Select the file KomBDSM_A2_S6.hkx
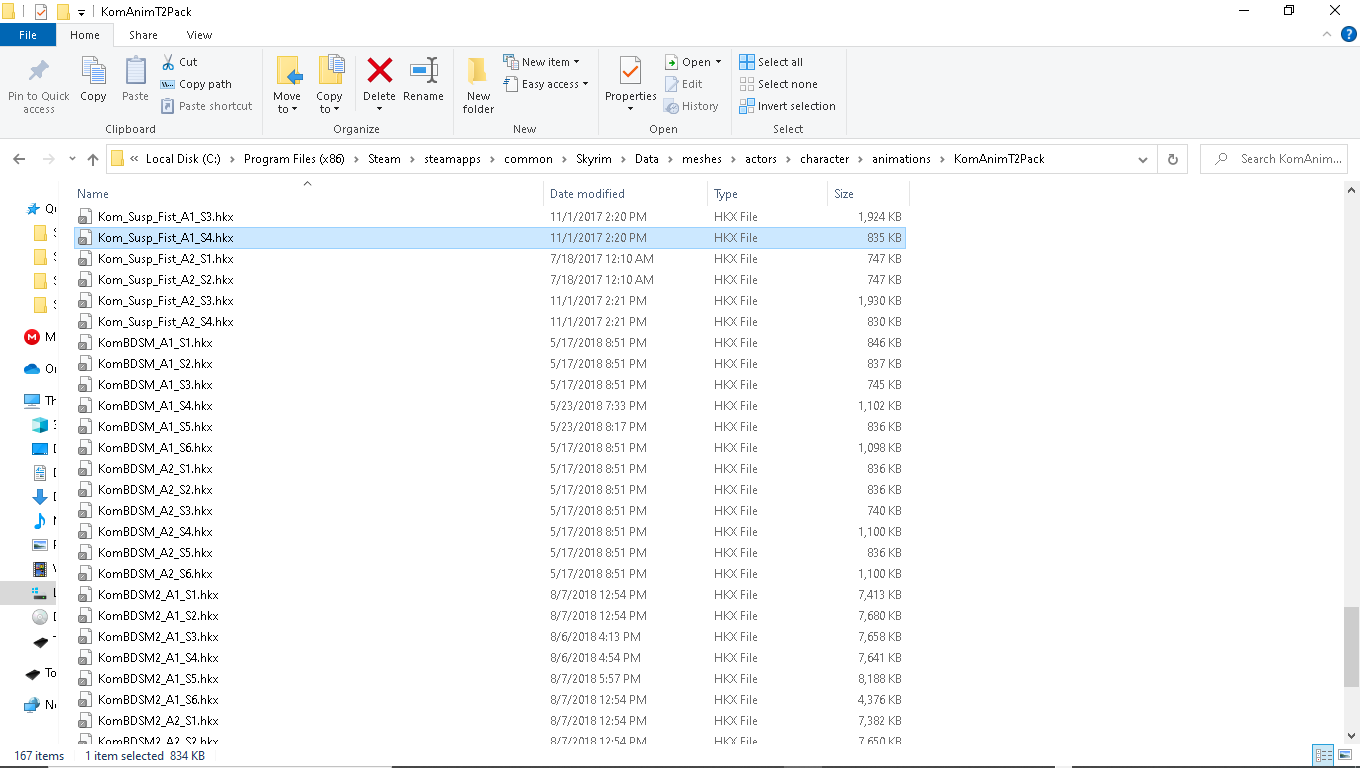This screenshot has height=768, width=1360. 490,574
